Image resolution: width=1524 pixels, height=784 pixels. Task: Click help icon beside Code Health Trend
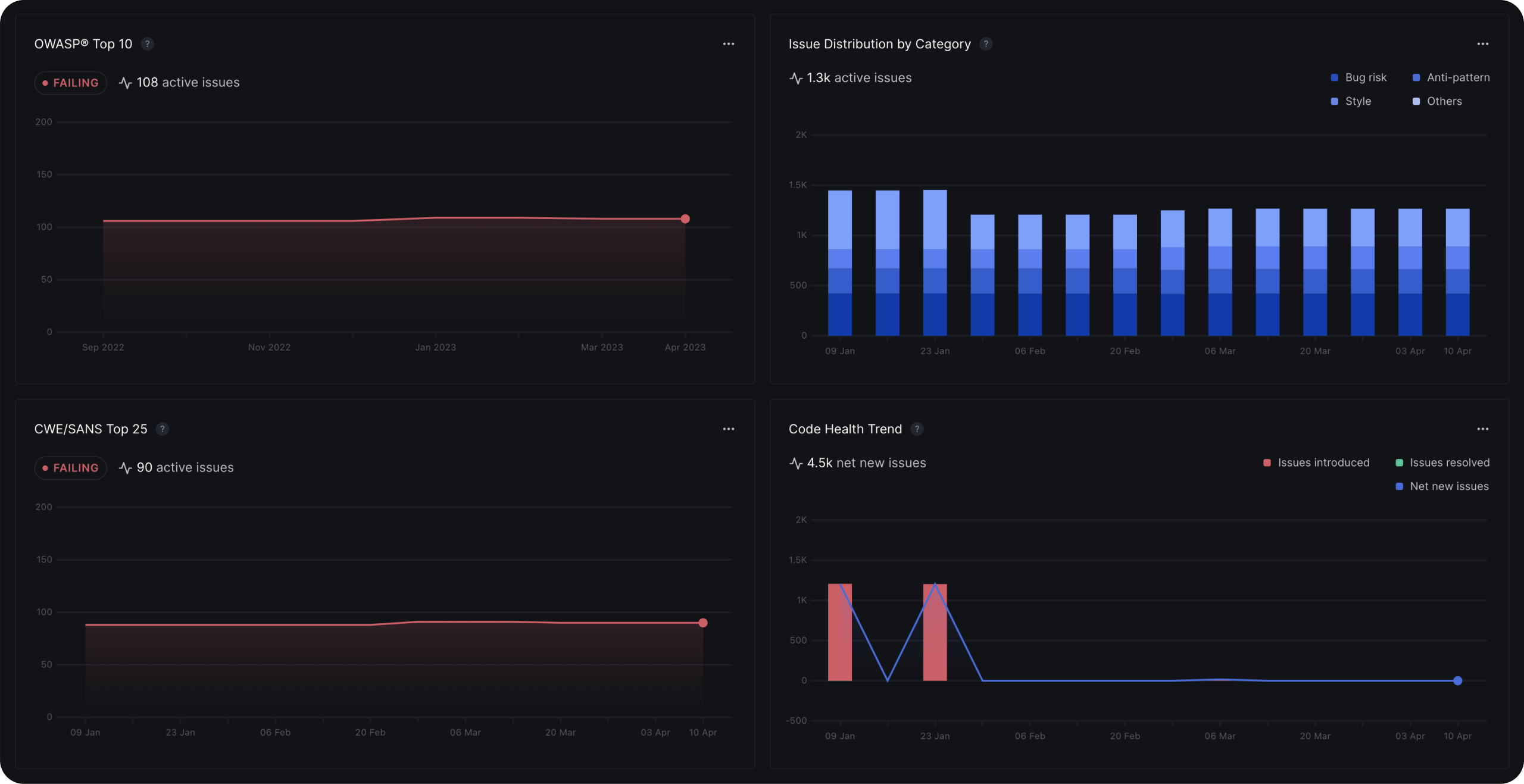point(917,429)
